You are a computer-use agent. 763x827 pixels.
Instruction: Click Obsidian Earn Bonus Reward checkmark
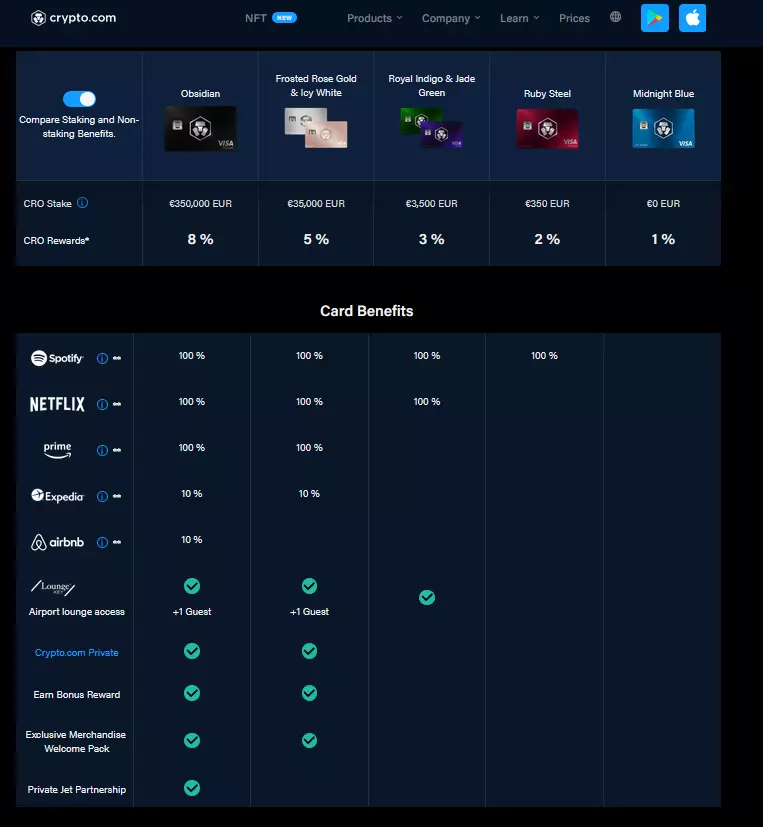[192, 693]
